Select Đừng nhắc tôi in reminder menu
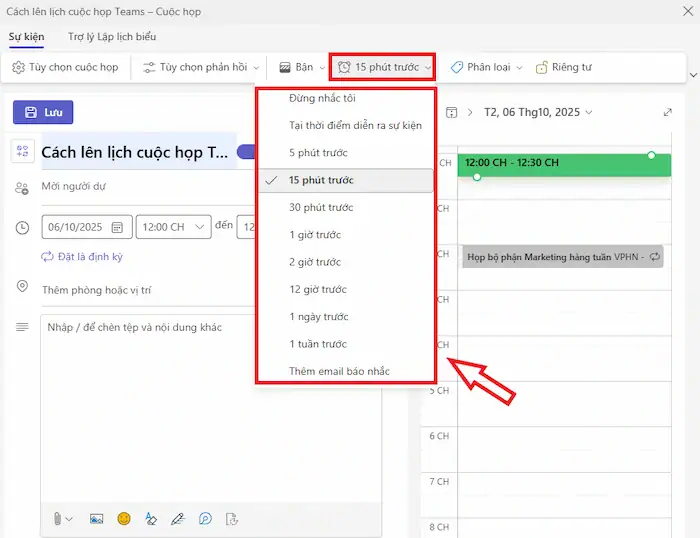 click(x=322, y=98)
